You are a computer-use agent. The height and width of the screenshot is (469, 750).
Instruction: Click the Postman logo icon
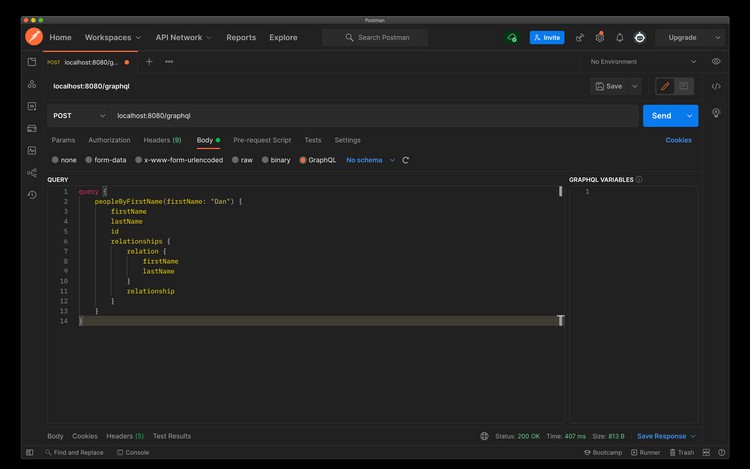click(33, 37)
